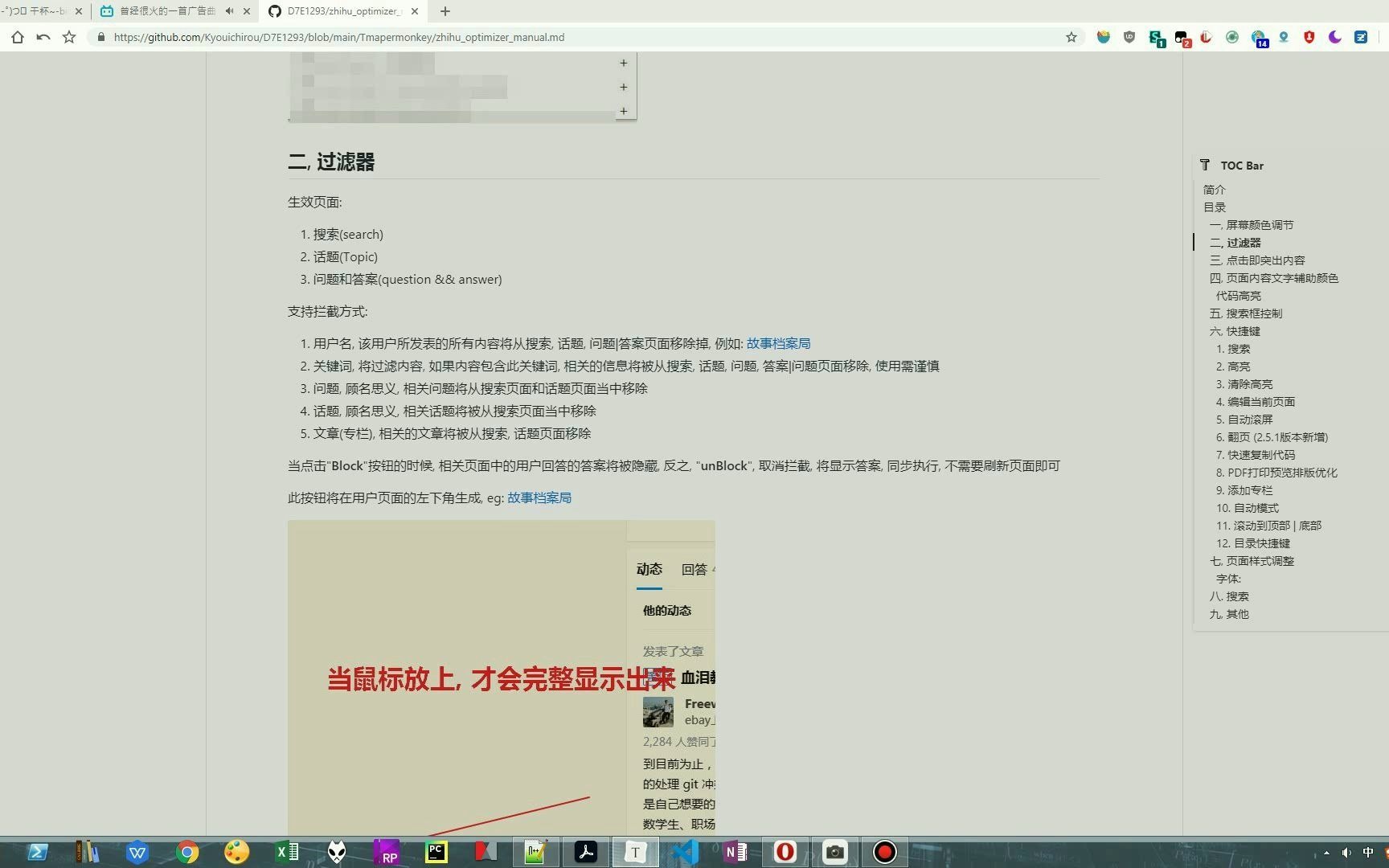The width and height of the screenshot is (1389, 868).
Task: Open the 故事档案局 link in the username item
Action: click(x=778, y=343)
